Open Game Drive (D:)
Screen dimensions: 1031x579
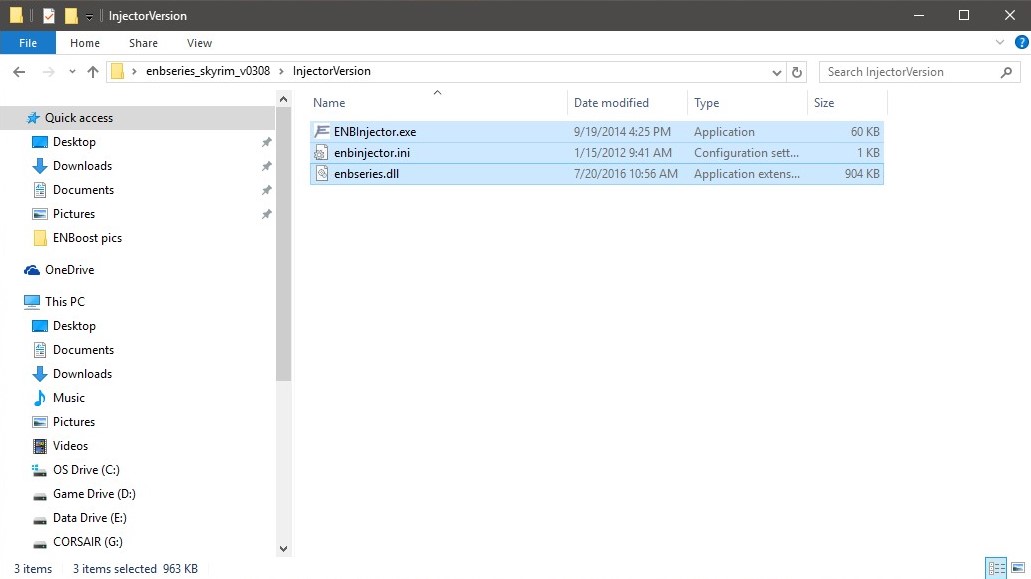point(94,494)
